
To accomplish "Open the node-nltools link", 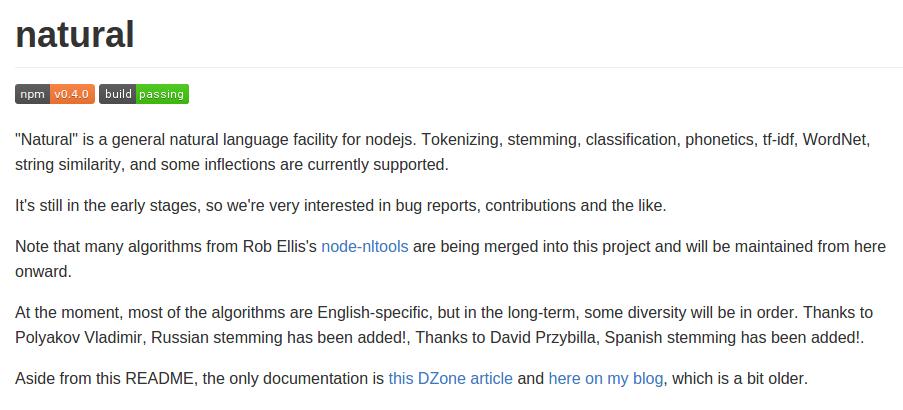I will [x=365, y=247].
